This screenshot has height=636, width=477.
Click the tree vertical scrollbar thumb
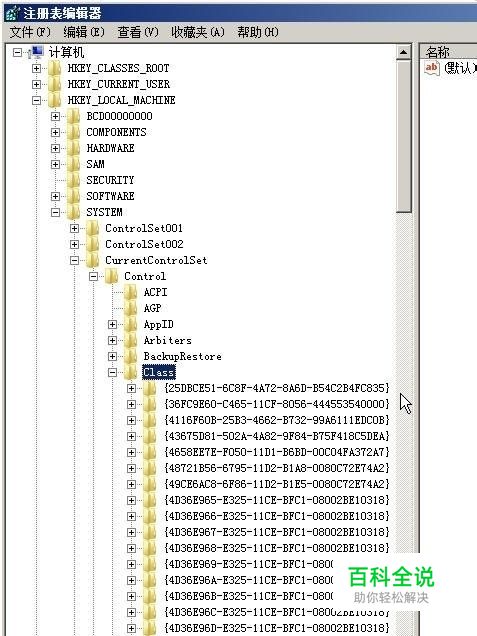(404, 136)
